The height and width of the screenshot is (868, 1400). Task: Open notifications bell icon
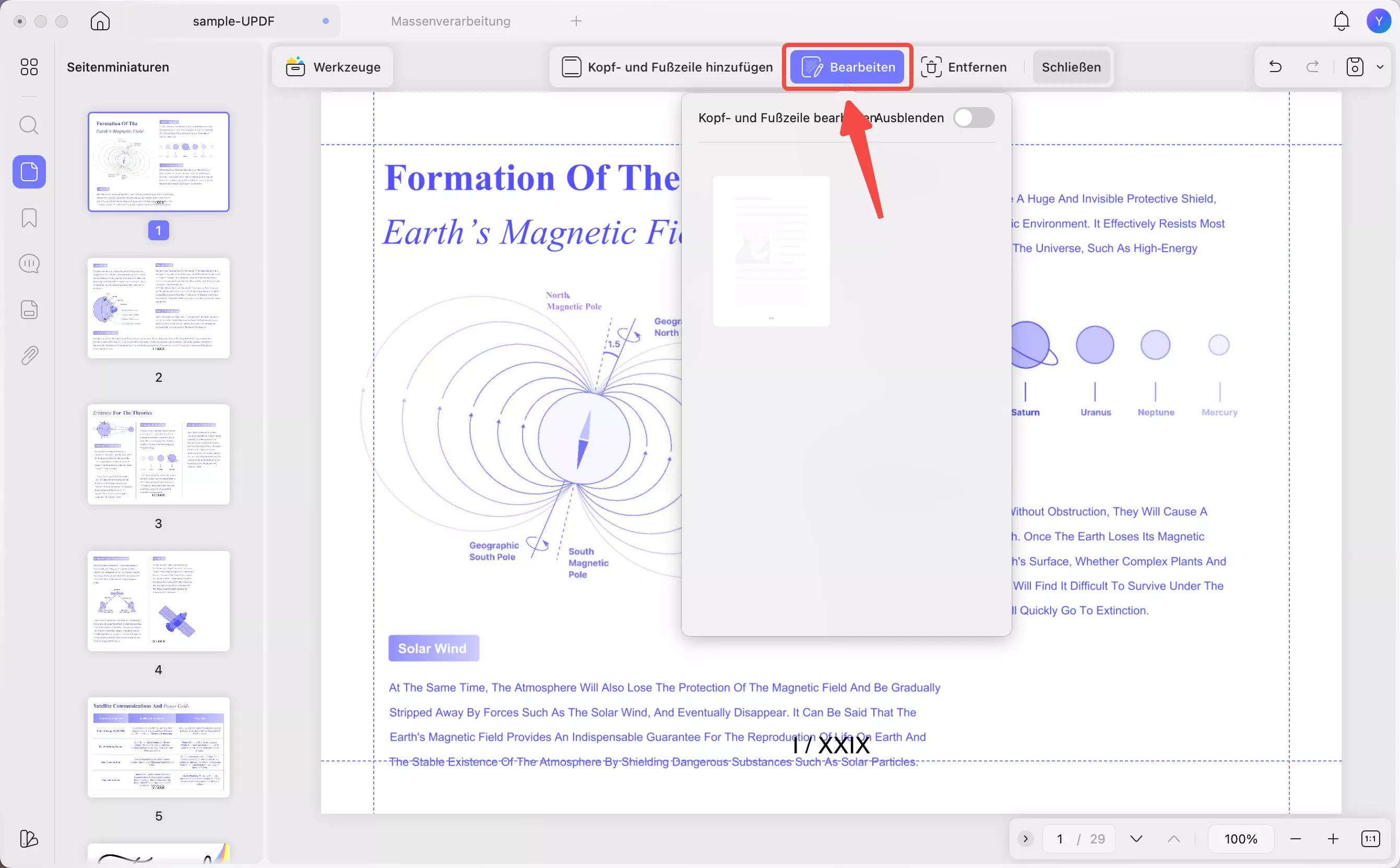[x=1341, y=21]
